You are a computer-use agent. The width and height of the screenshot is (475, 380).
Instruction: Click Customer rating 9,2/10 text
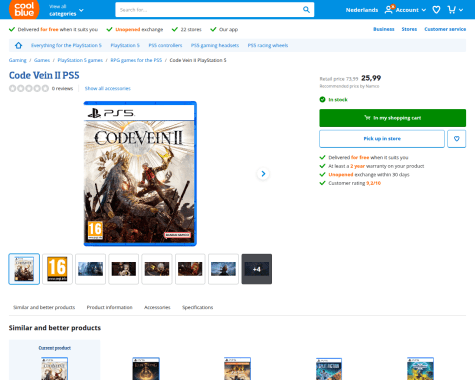click(354, 183)
